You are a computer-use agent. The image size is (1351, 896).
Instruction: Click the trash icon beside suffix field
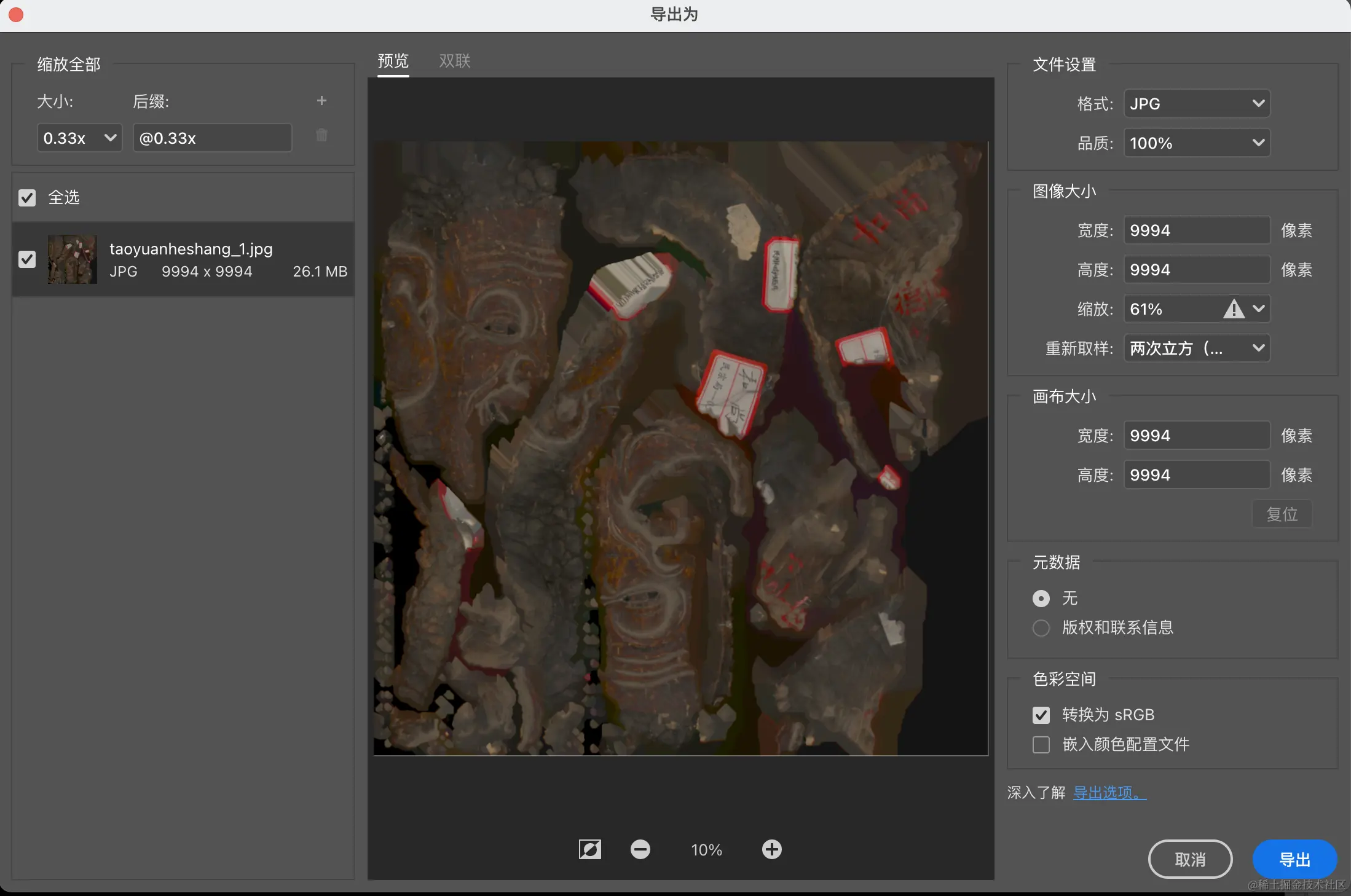[321, 135]
